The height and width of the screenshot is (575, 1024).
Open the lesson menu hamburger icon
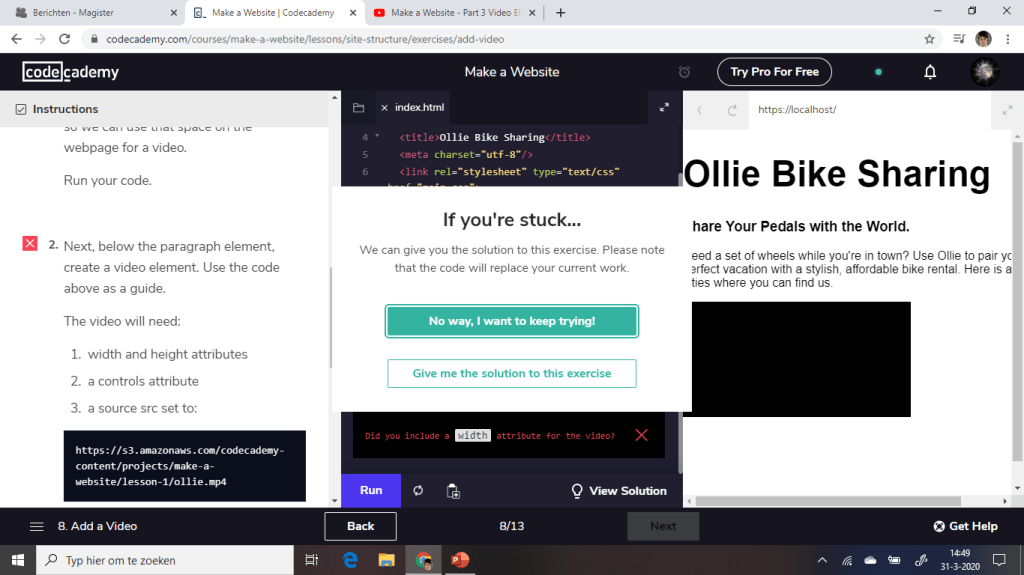37,526
